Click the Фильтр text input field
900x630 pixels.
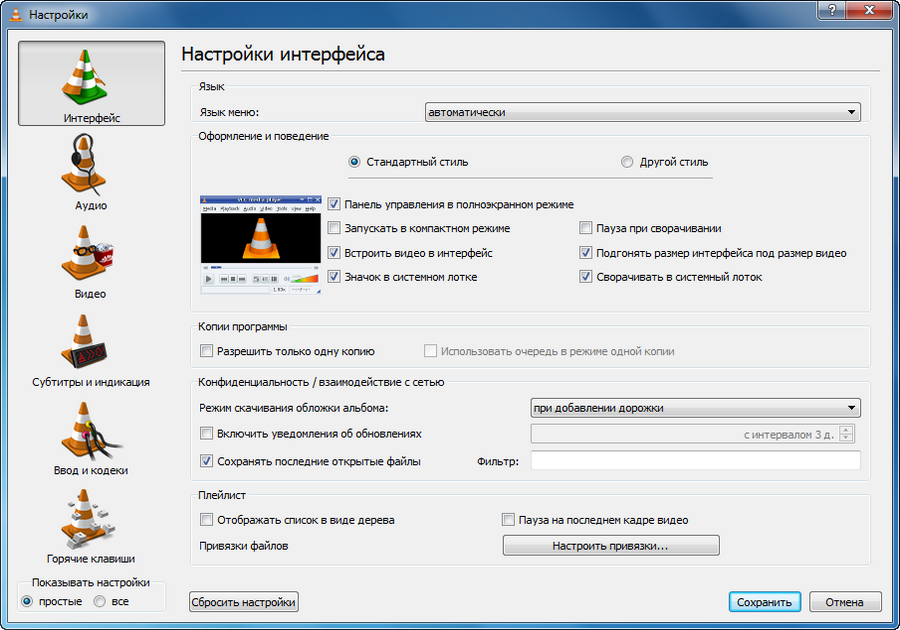[694, 461]
